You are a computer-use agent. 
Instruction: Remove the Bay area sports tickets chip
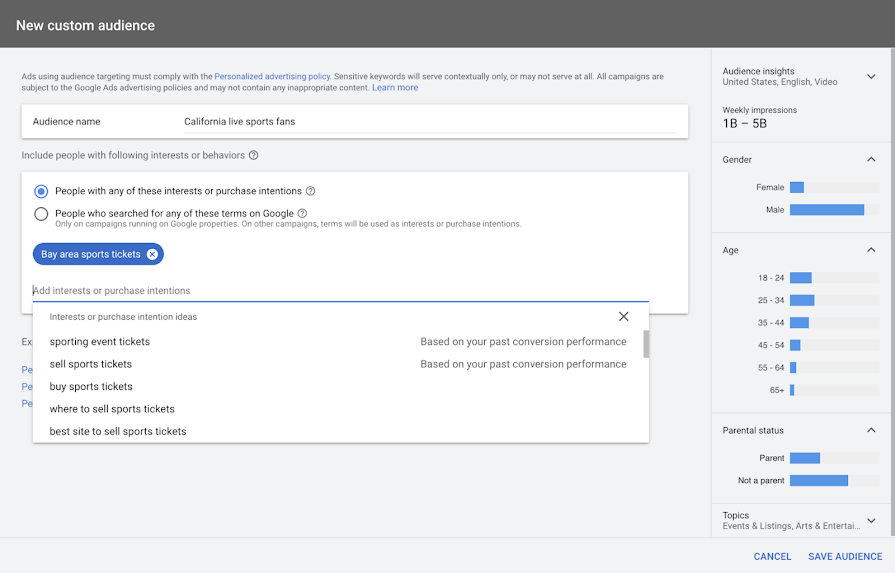[152, 254]
